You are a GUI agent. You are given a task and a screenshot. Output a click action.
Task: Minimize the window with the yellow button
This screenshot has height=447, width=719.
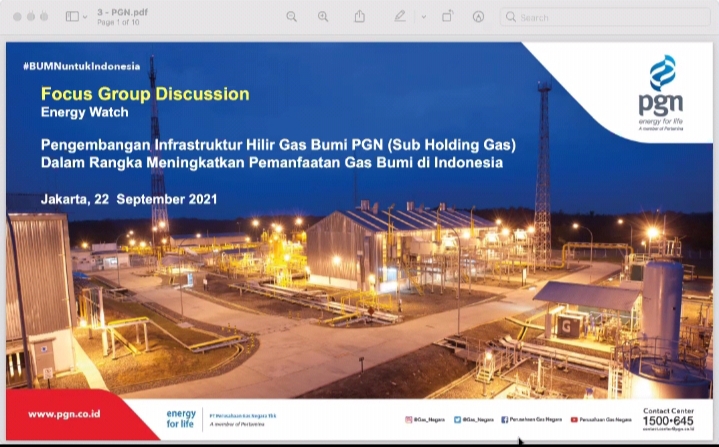[31, 17]
